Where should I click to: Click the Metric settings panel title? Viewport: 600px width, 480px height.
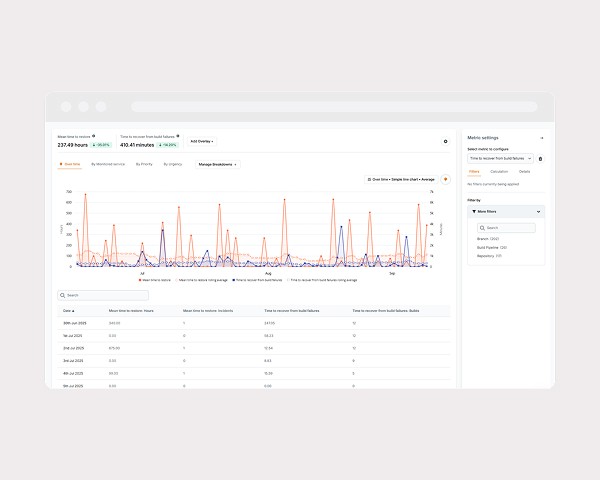pyautogui.click(x=483, y=138)
